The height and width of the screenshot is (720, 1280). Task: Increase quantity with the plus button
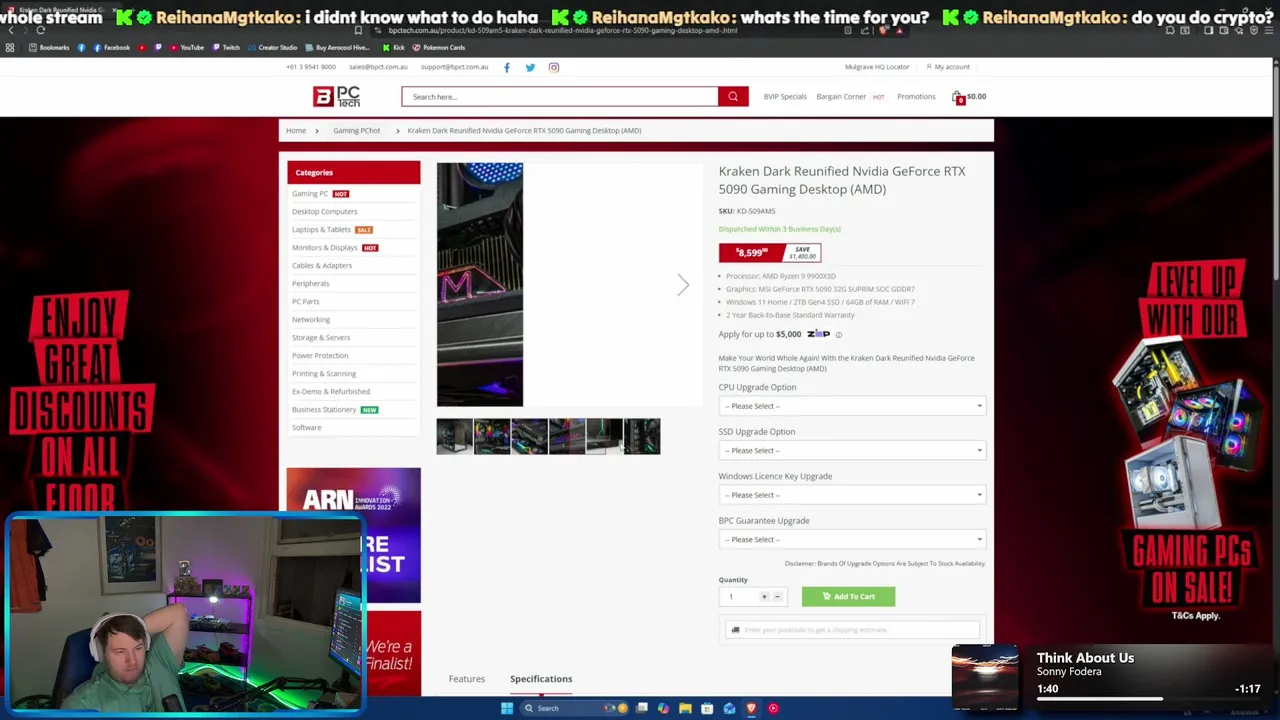(764, 597)
